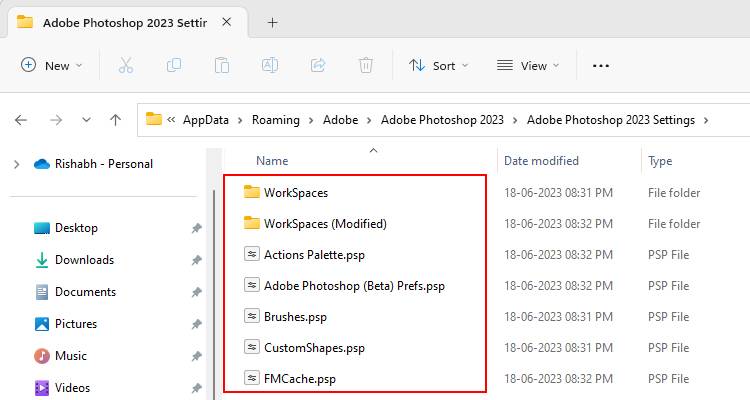Screen dimensions: 750x400
Task: Click the Paste clipboard icon
Action: click(222, 65)
